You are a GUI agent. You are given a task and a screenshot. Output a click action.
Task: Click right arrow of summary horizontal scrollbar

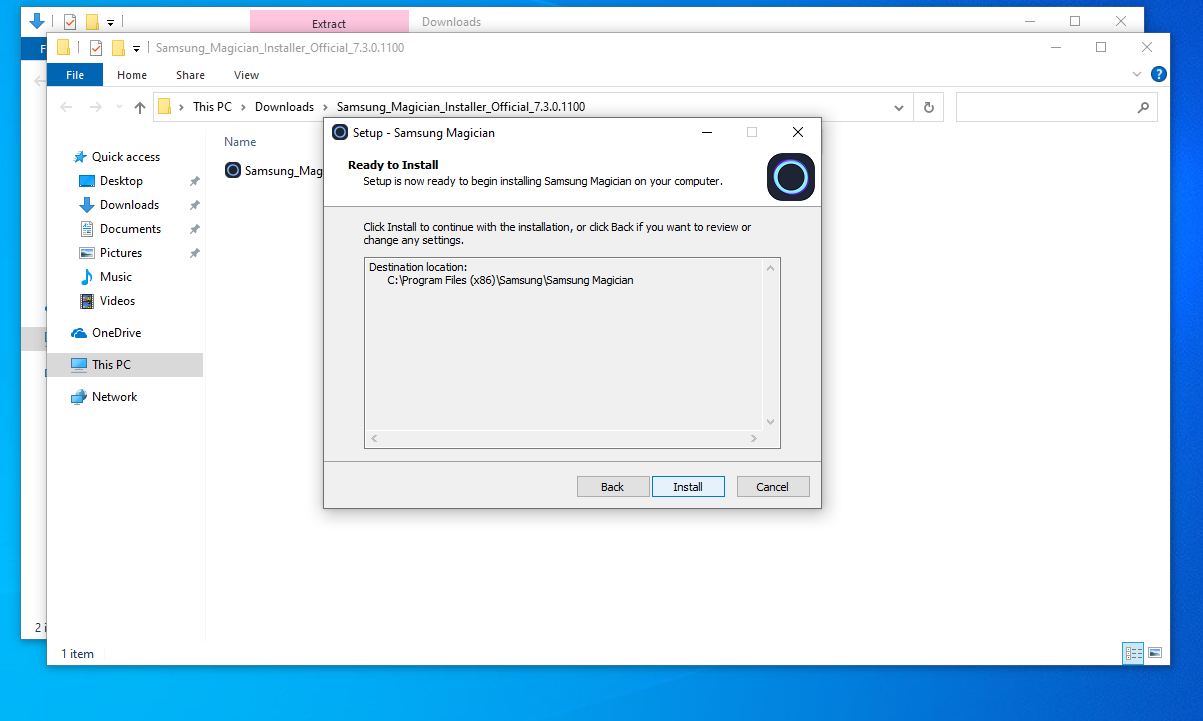tap(754, 439)
